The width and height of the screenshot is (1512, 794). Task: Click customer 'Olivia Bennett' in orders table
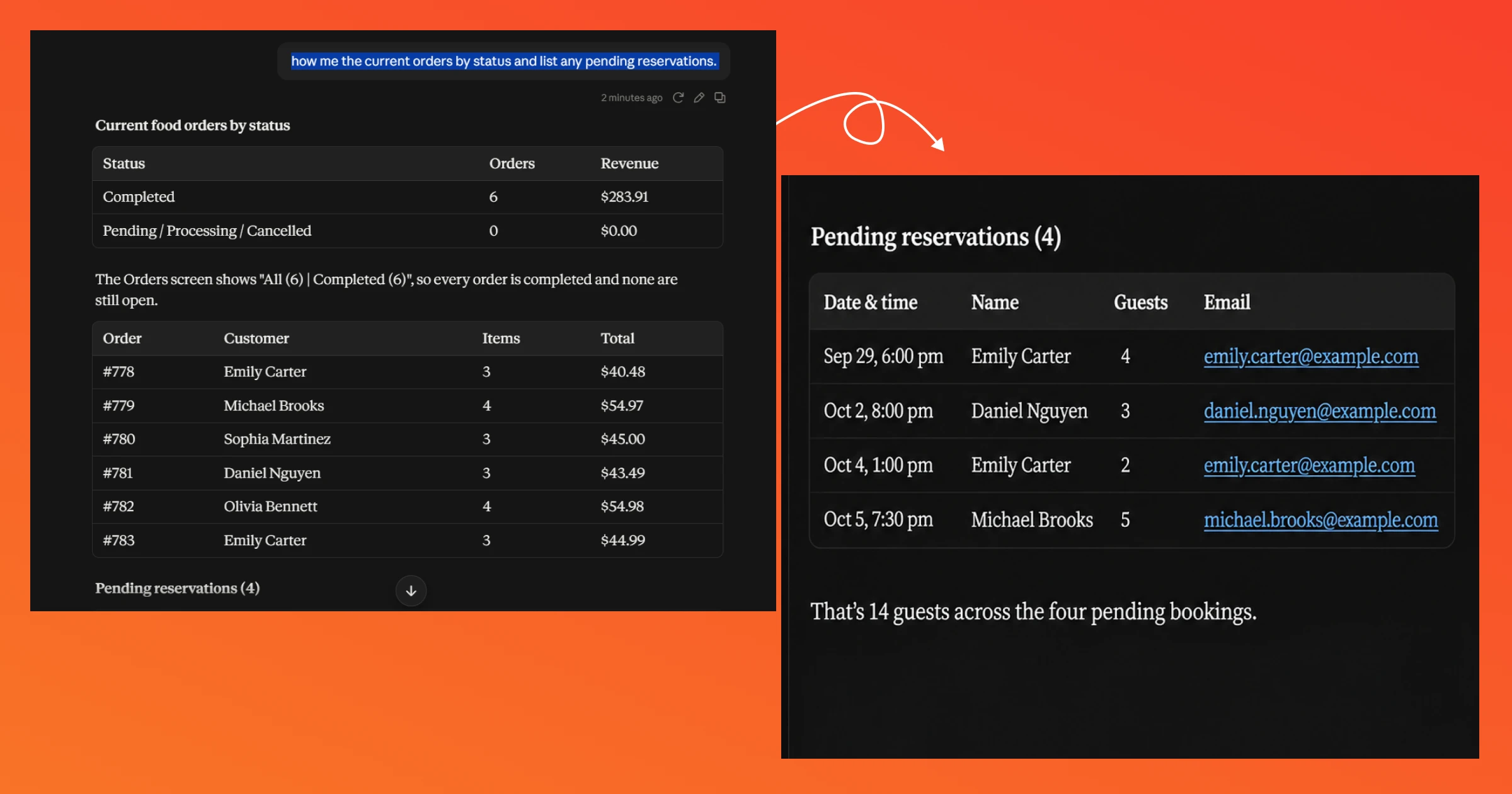click(x=270, y=507)
